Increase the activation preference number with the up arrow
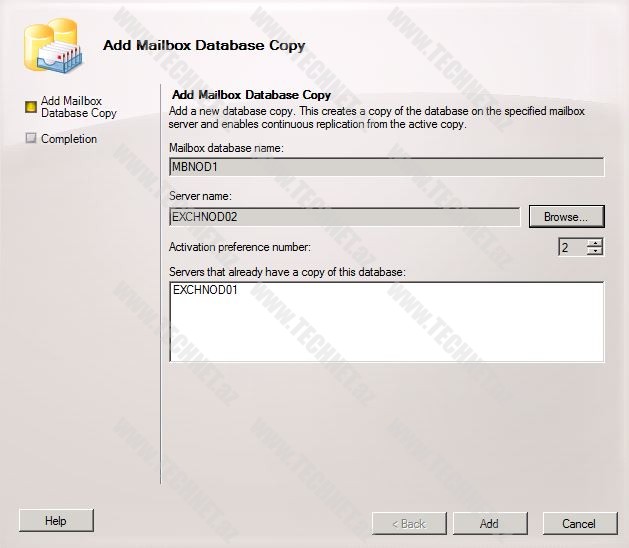The image size is (629, 548). (x=595, y=242)
